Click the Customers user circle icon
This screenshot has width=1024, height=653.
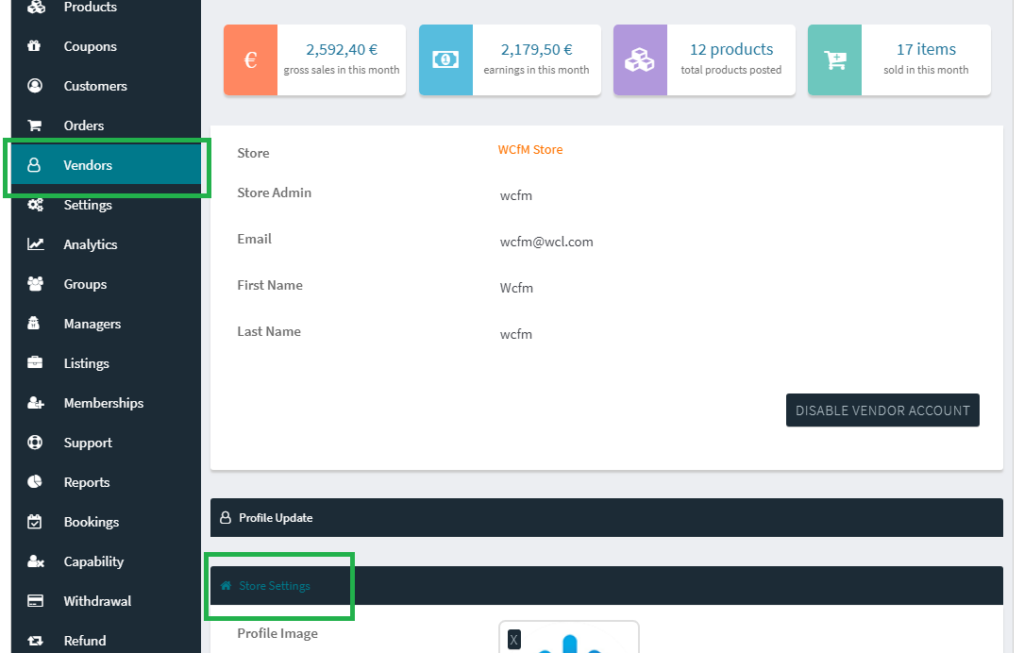point(35,86)
